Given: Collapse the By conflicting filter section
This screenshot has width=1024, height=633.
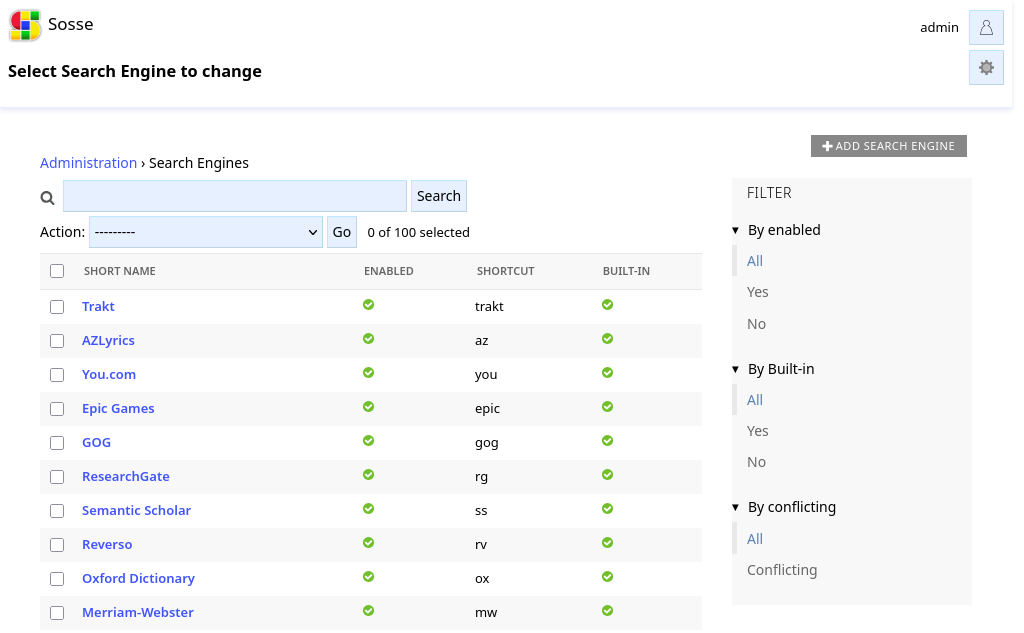Looking at the screenshot, I should [x=784, y=507].
